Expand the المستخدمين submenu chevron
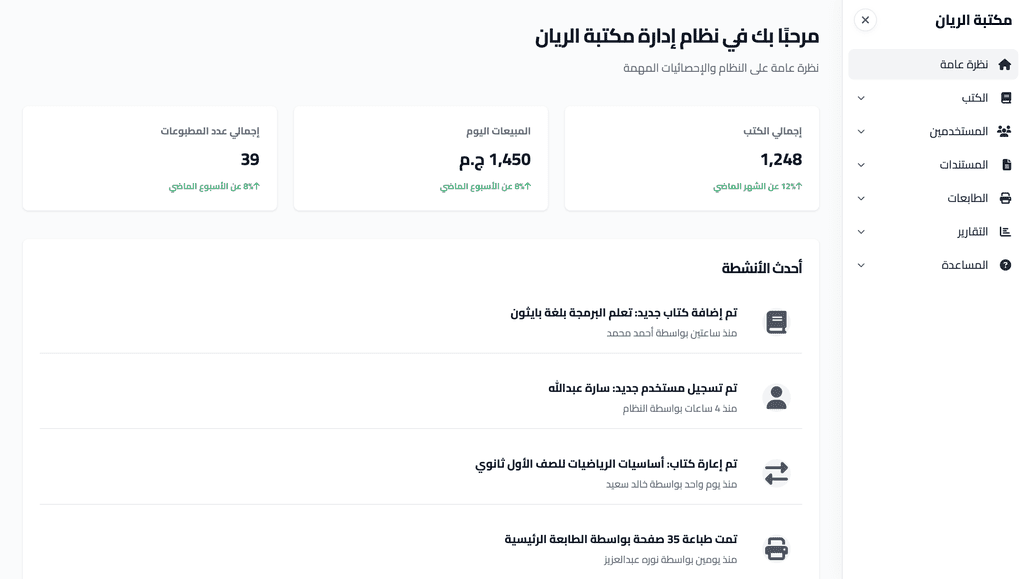The height and width of the screenshot is (579, 1024). pyautogui.click(x=861, y=132)
